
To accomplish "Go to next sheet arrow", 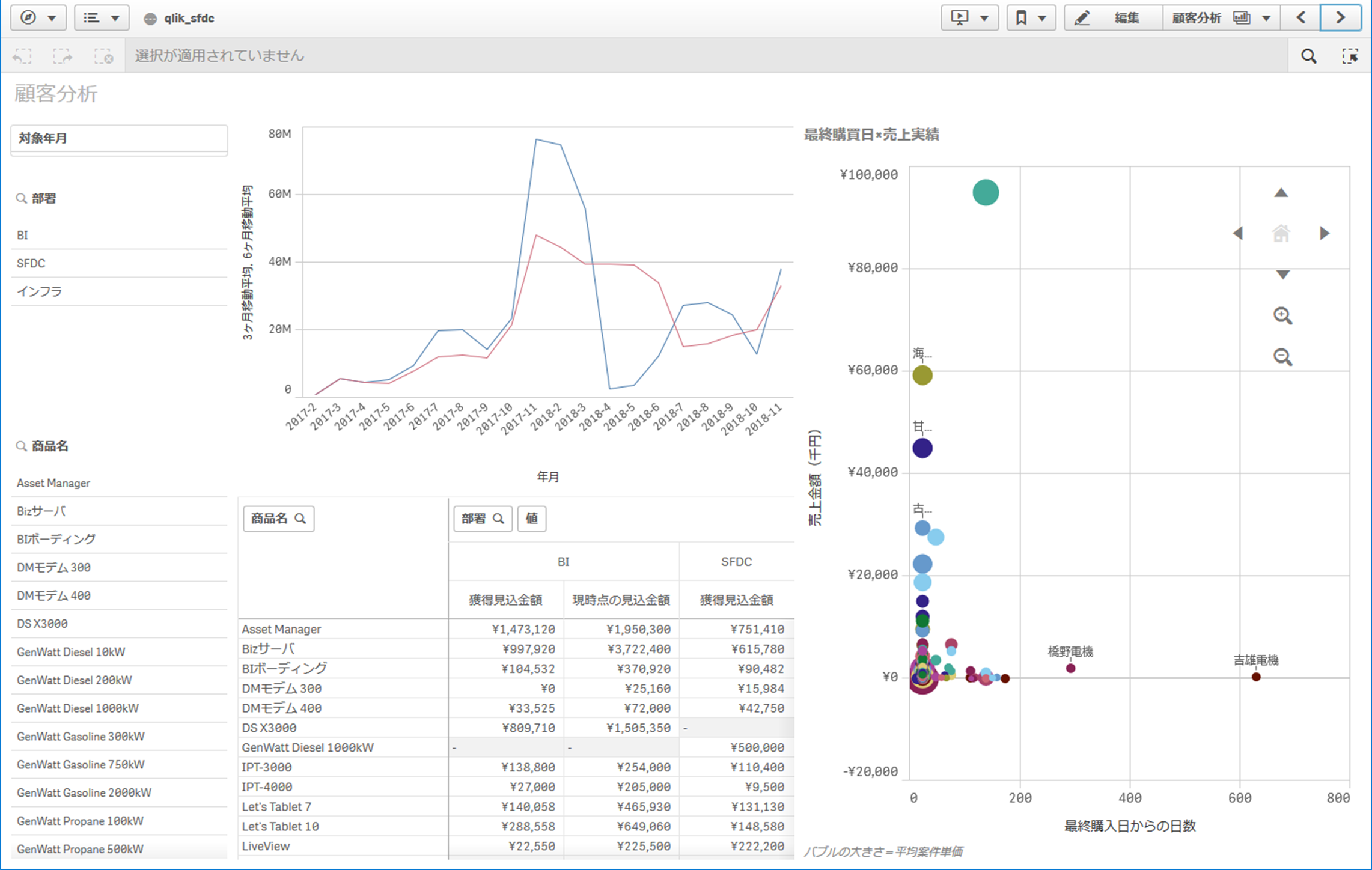I will coord(1341,18).
